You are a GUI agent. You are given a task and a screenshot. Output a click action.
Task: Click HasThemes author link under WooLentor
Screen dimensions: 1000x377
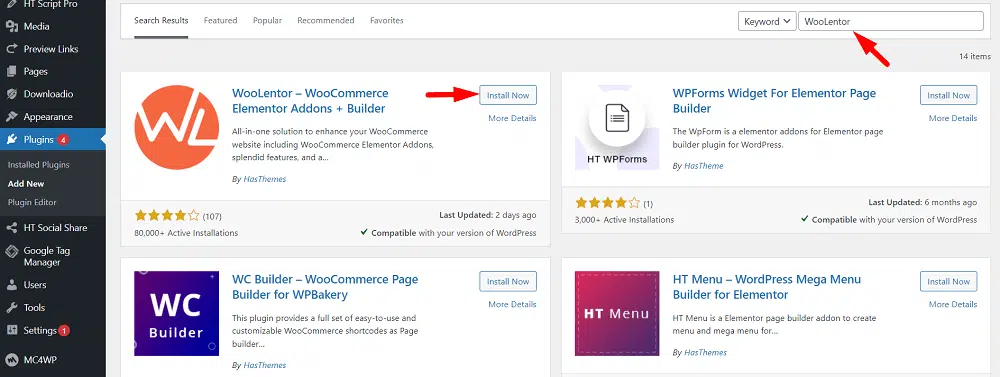tap(265, 179)
